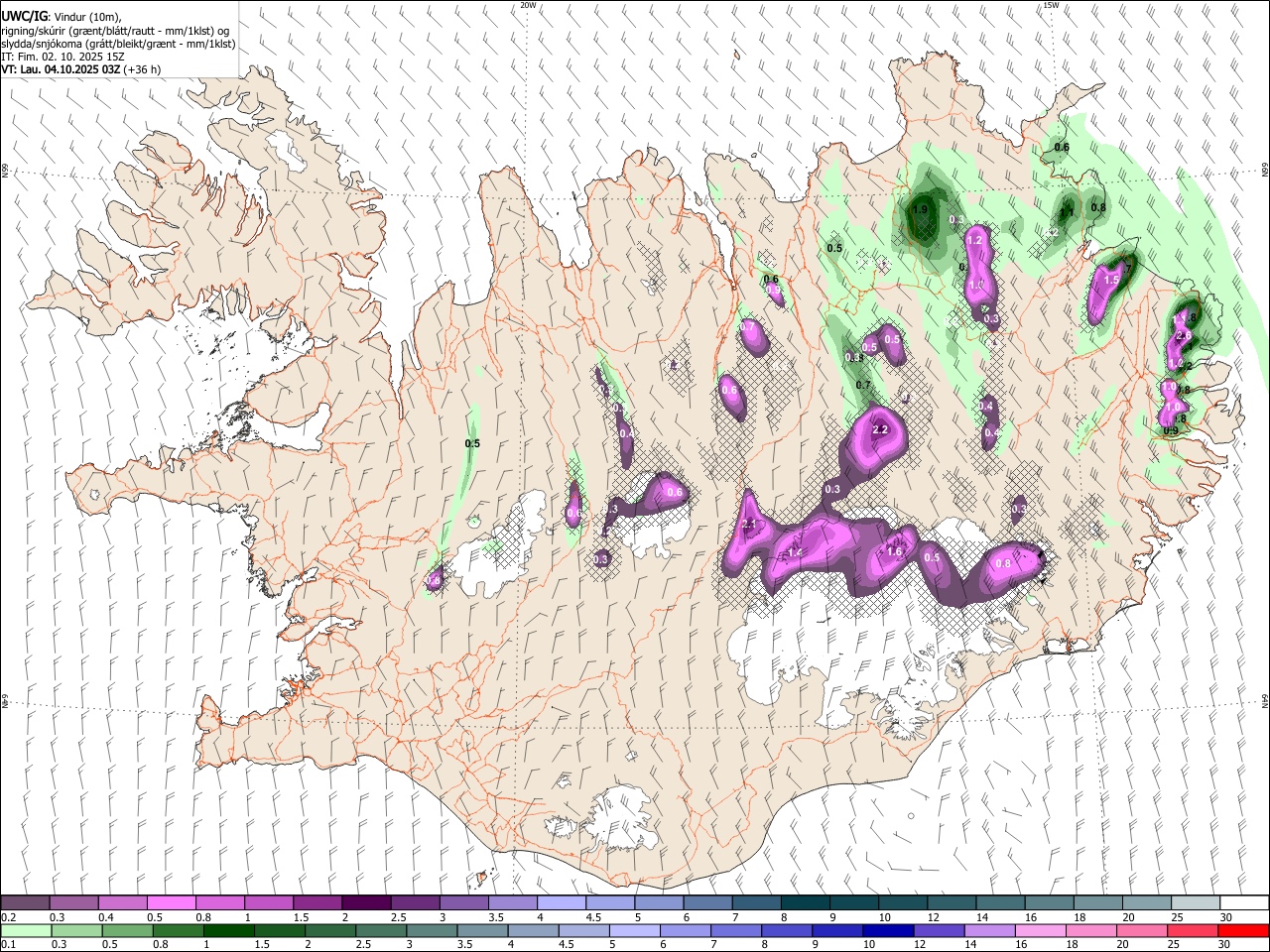
Task: Click the 1.9 rain value in the dark green cell
Action: click(921, 209)
